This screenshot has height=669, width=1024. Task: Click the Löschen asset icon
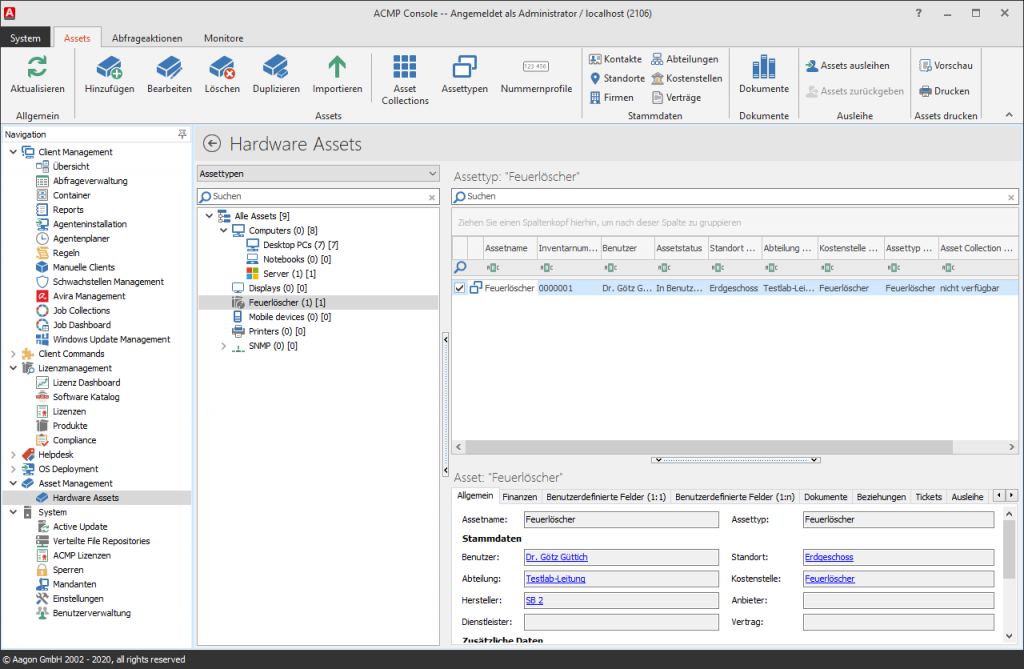(221, 68)
